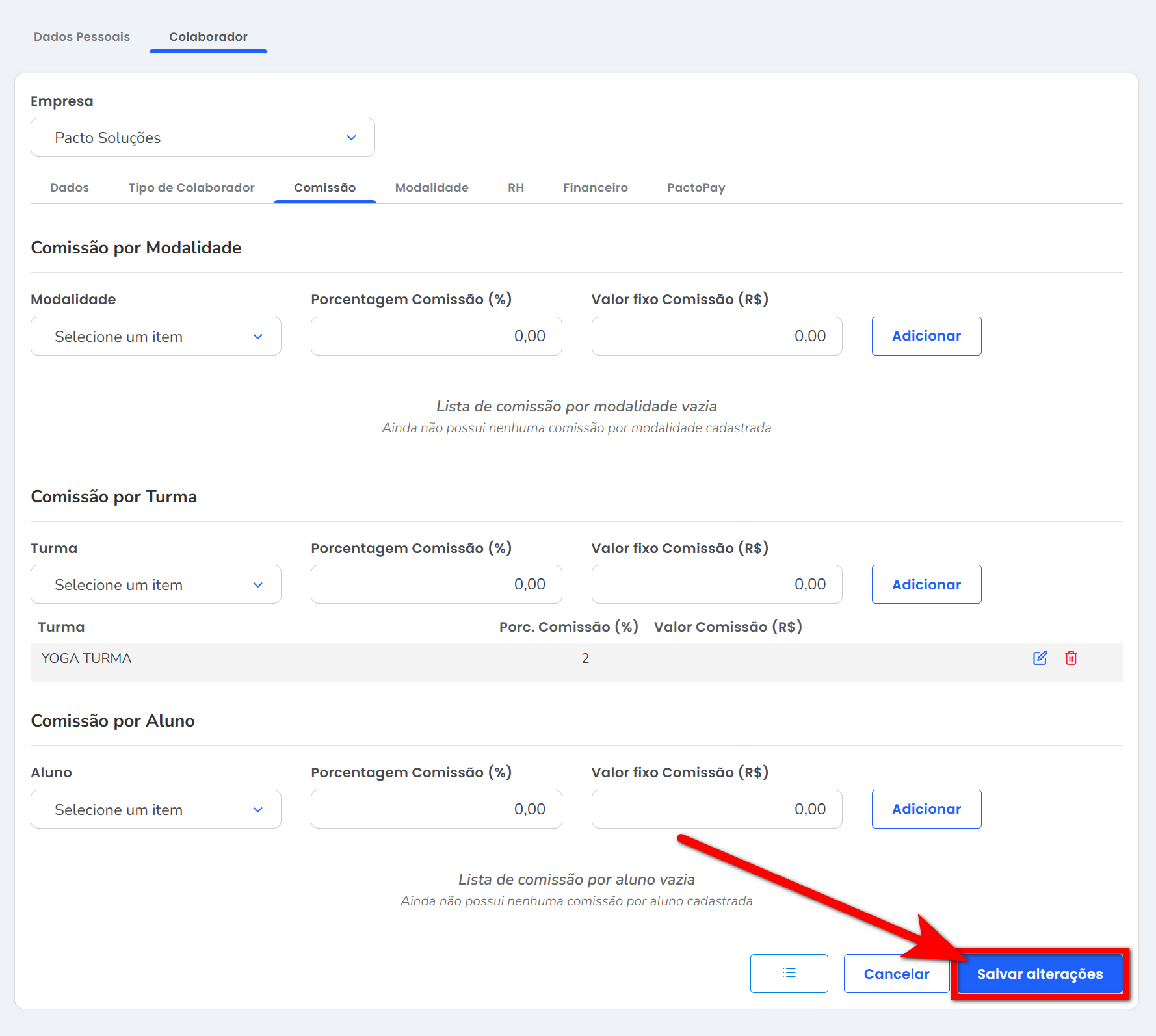
Task: Click Salvar alterações button
Action: (x=1039, y=974)
